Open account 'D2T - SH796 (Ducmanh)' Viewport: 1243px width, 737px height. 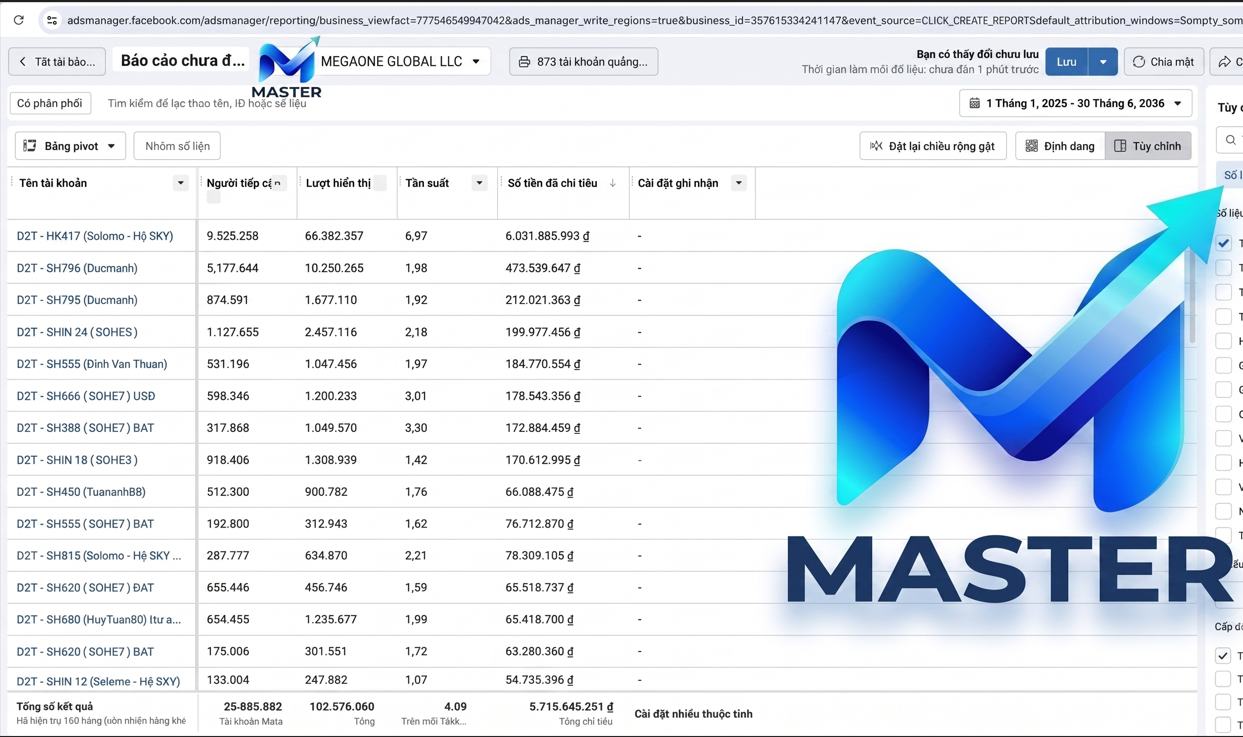tap(77, 268)
